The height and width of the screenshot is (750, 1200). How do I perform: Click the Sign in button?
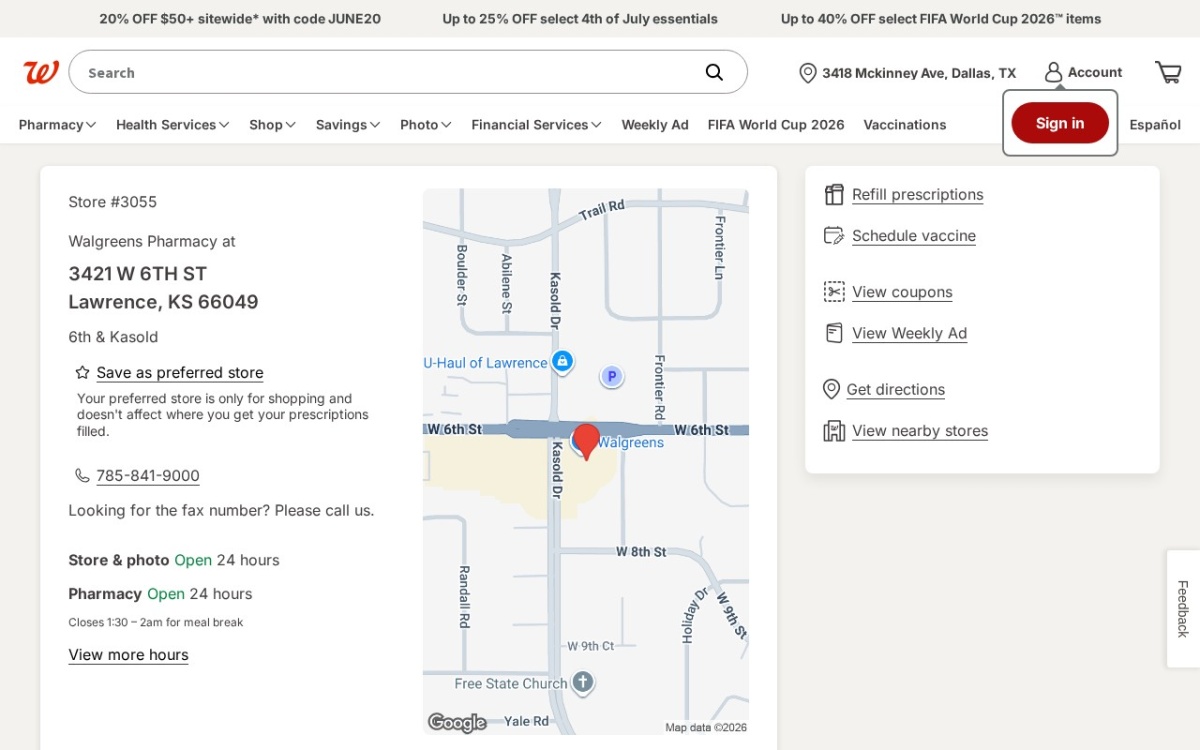point(1060,123)
